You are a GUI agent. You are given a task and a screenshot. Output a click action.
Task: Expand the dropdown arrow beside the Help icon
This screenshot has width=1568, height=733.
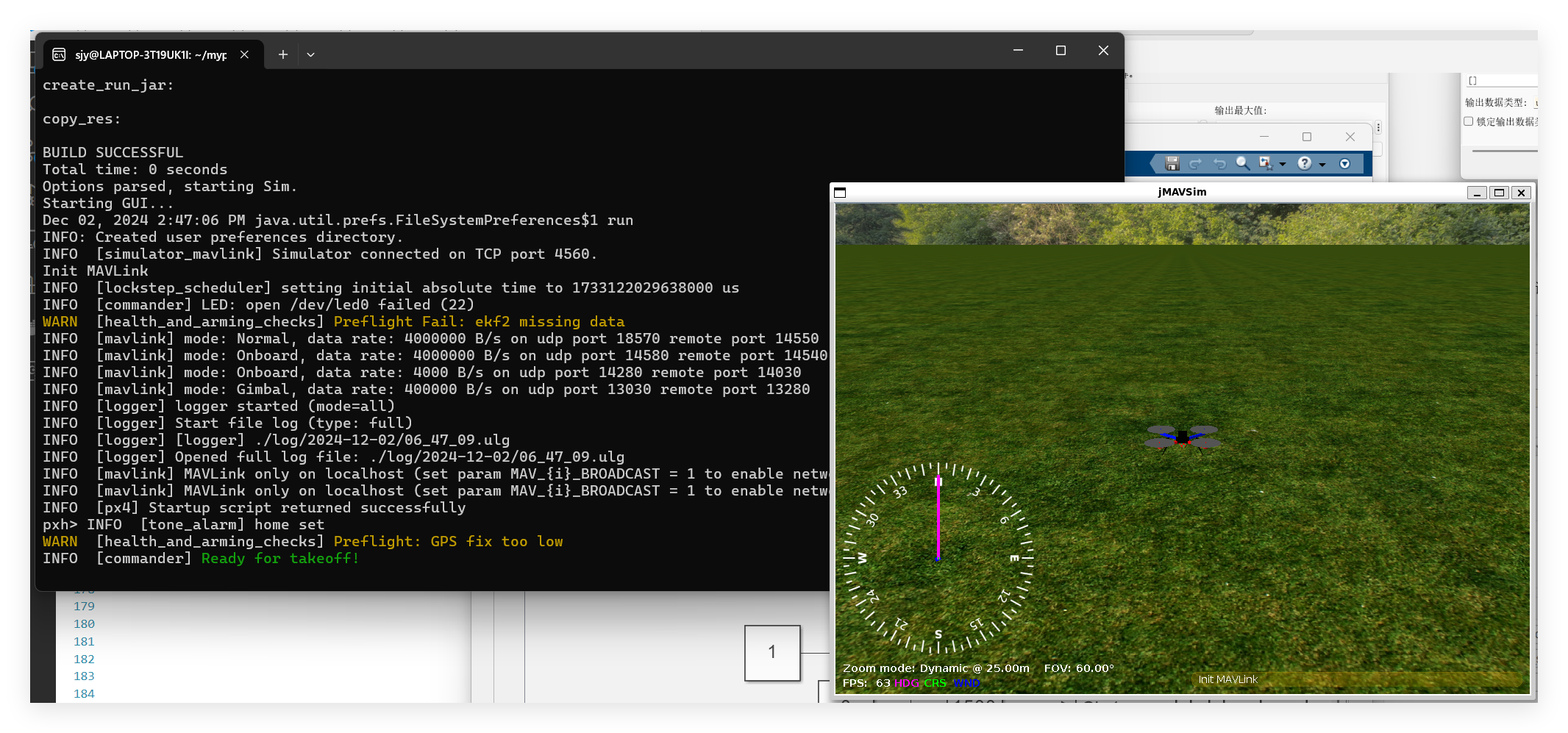click(1322, 164)
